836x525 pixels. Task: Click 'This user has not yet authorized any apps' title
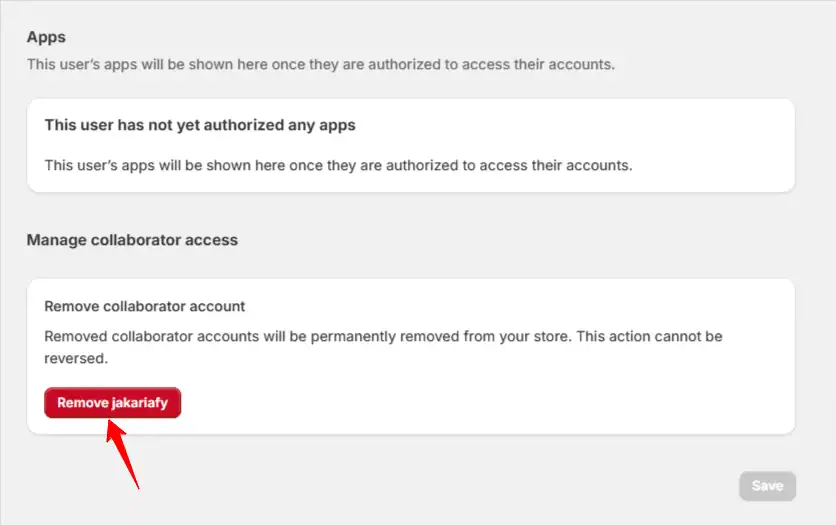click(200, 125)
